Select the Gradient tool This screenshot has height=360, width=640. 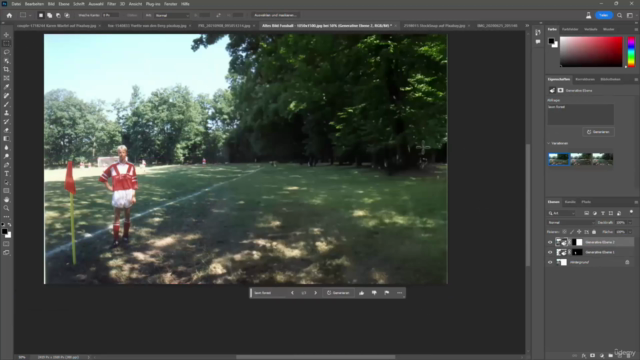click(x=6, y=139)
